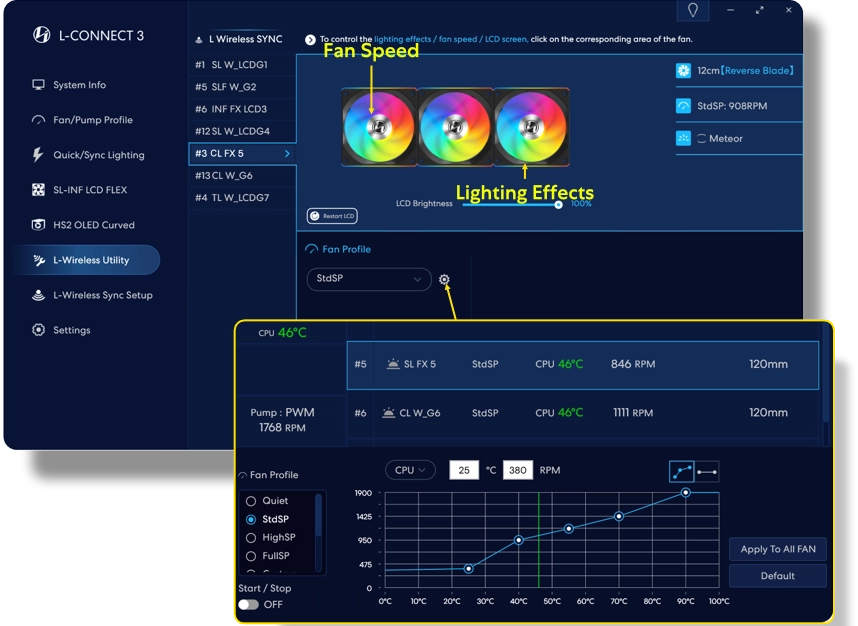The image size is (858, 626).
Task: Select device #1 SL W_LCDG1
Action: point(242,65)
